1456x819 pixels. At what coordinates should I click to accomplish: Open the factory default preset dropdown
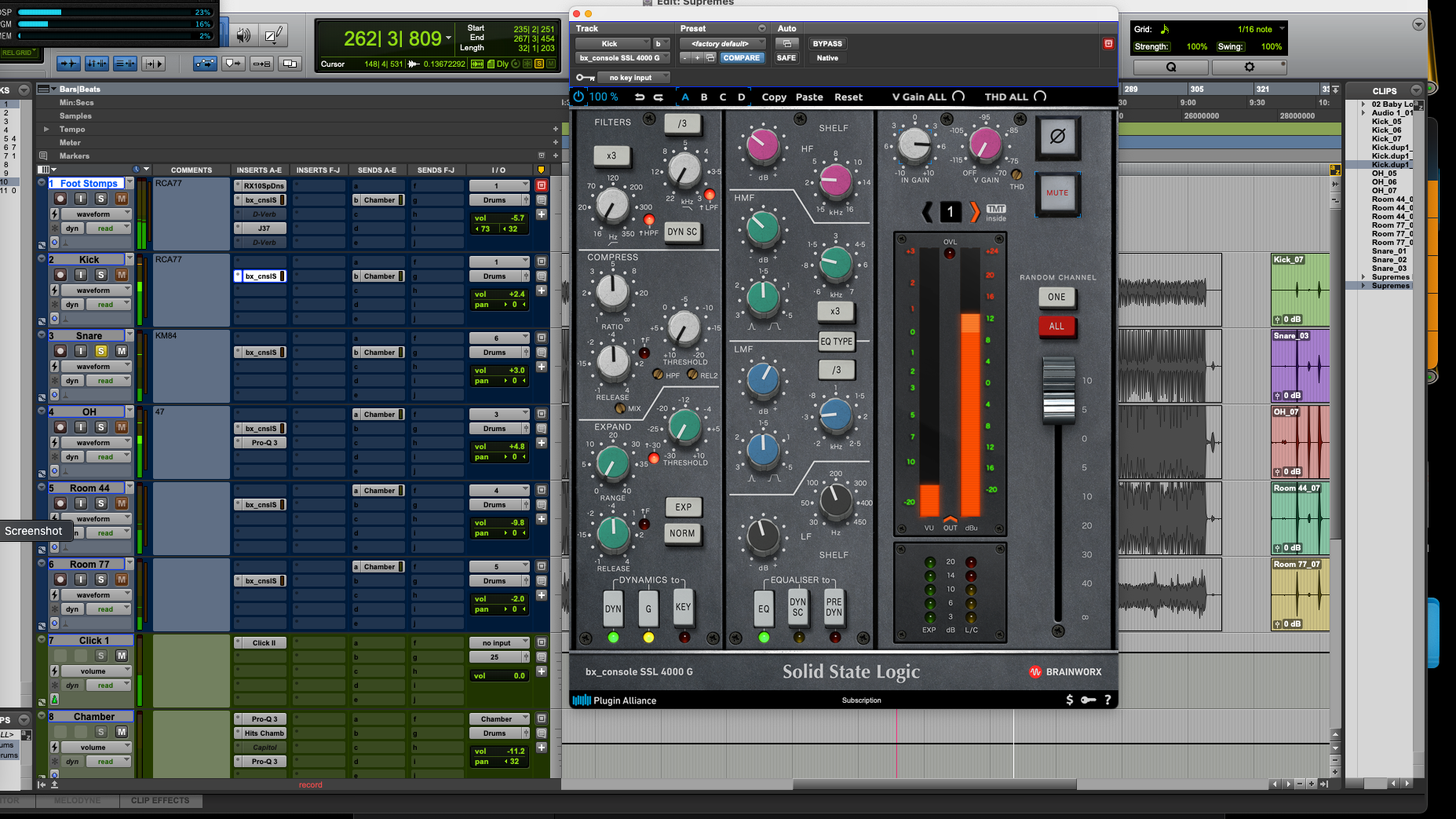click(x=721, y=44)
